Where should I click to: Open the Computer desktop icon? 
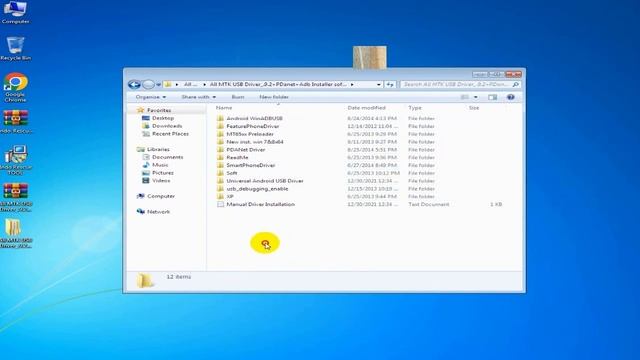tap(16, 12)
